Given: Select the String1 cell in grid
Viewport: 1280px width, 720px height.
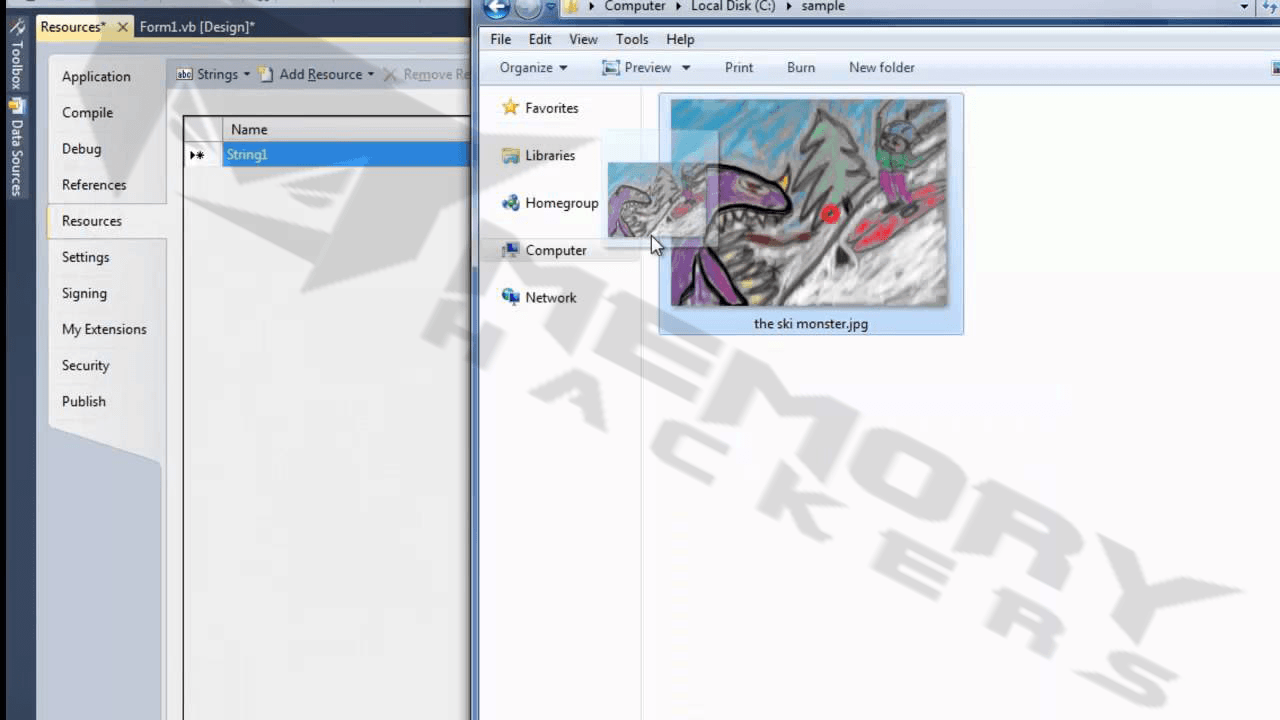Looking at the screenshot, I should 346,155.
